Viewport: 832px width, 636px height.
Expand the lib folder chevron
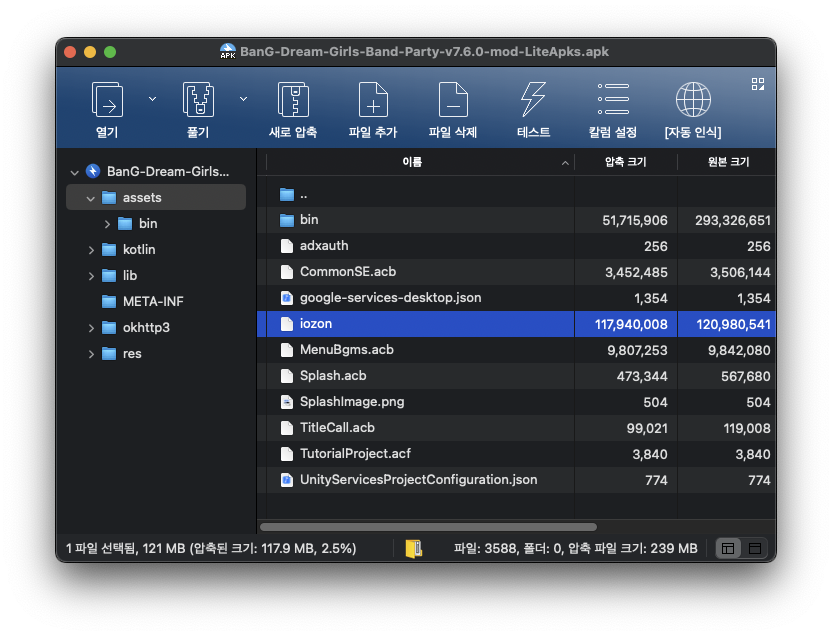91,276
